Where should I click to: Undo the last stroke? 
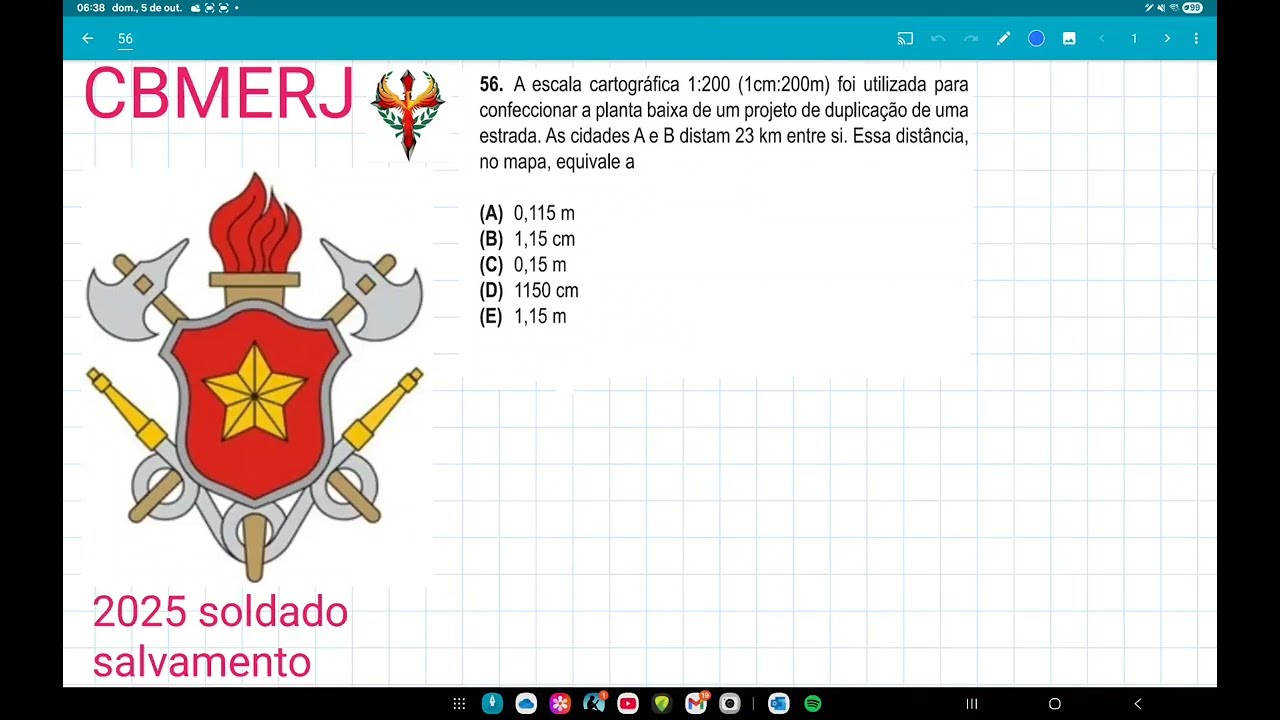coord(938,39)
